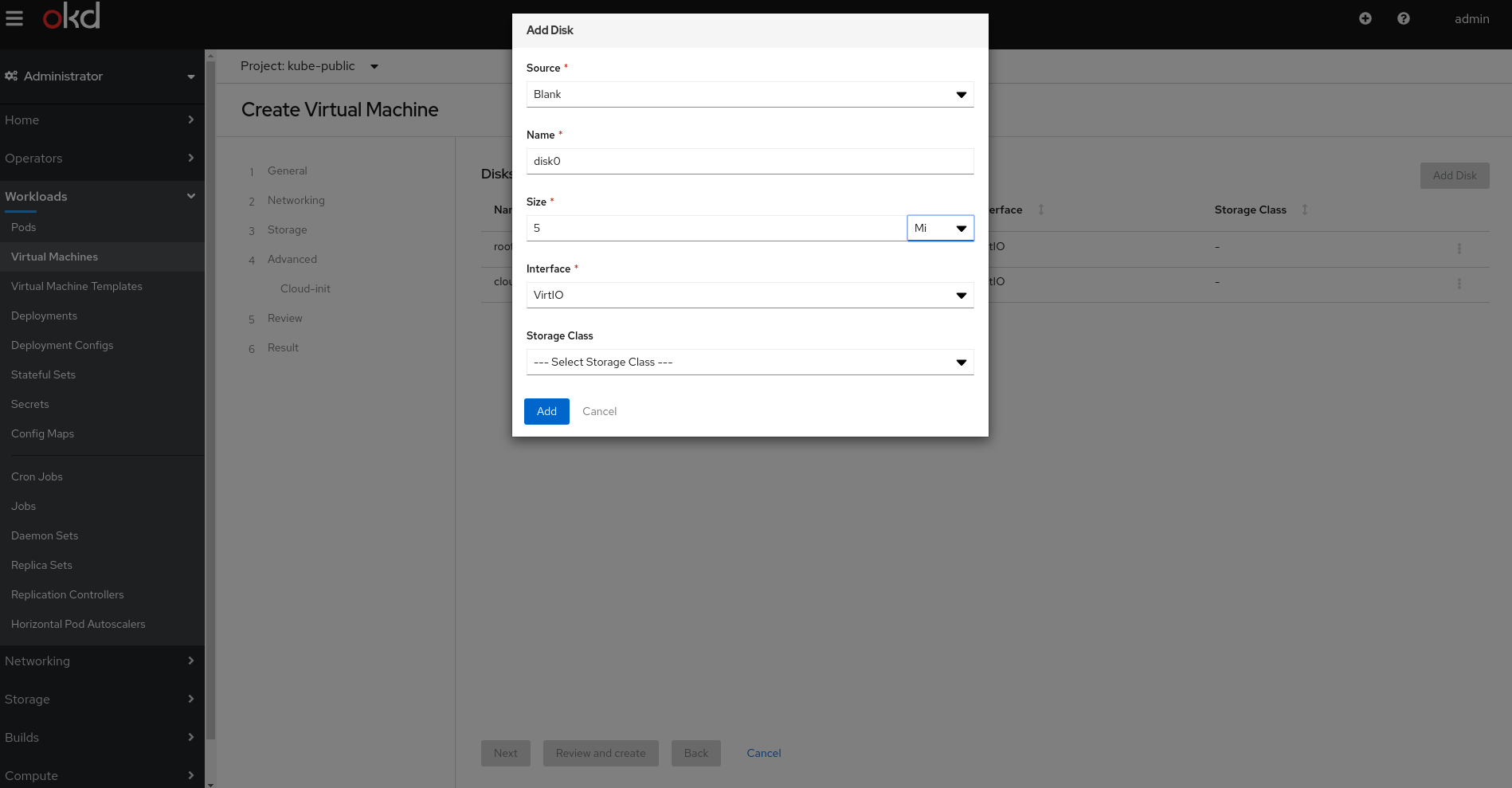Click Review and create button

[x=601, y=753]
